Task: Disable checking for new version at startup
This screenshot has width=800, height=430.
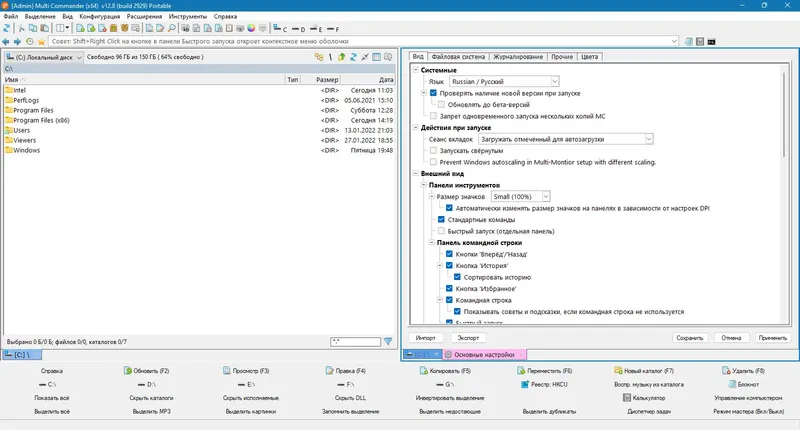Action: pyautogui.click(x=433, y=93)
